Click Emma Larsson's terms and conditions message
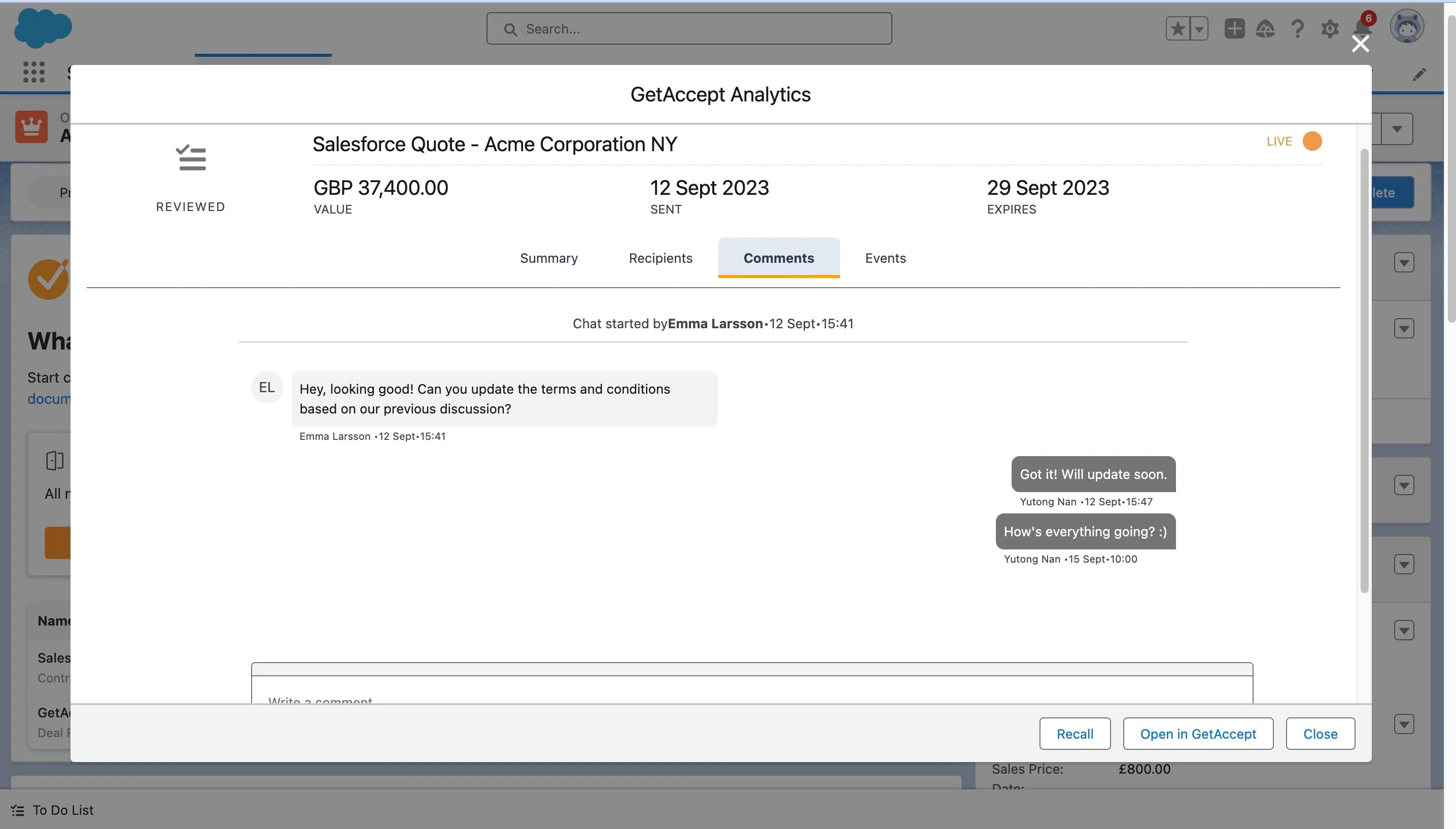1456x829 pixels. [504, 399]
